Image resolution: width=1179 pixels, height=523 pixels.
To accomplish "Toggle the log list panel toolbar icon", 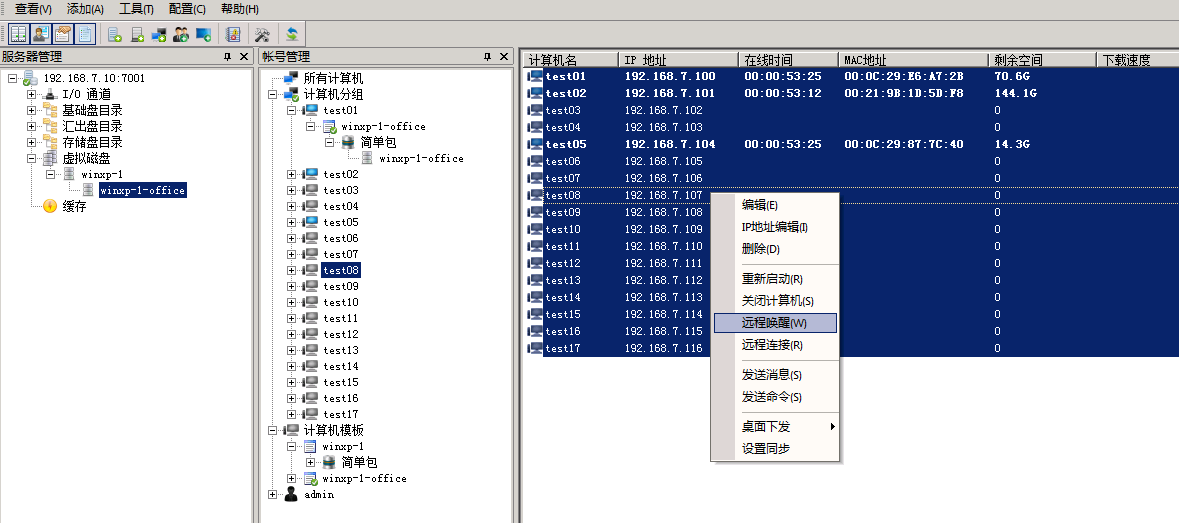I will [85, 34].
